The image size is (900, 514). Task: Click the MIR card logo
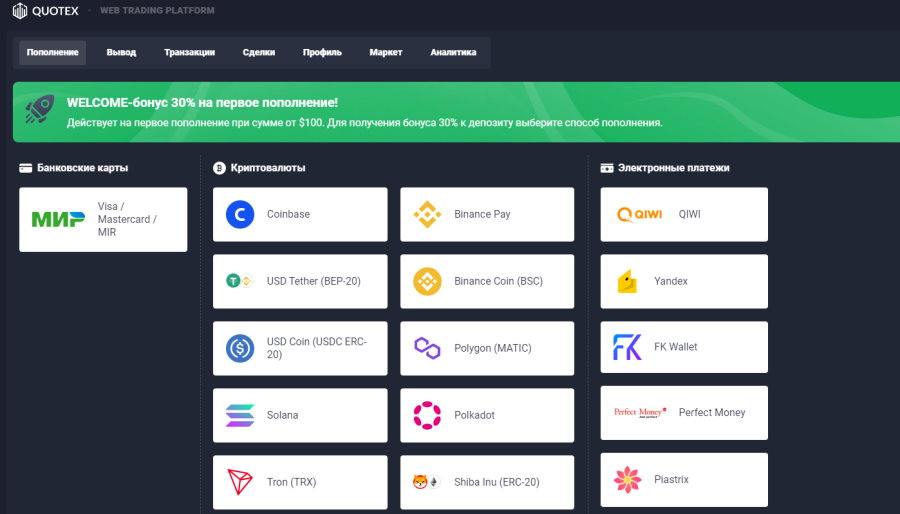(x=58, y=219)
